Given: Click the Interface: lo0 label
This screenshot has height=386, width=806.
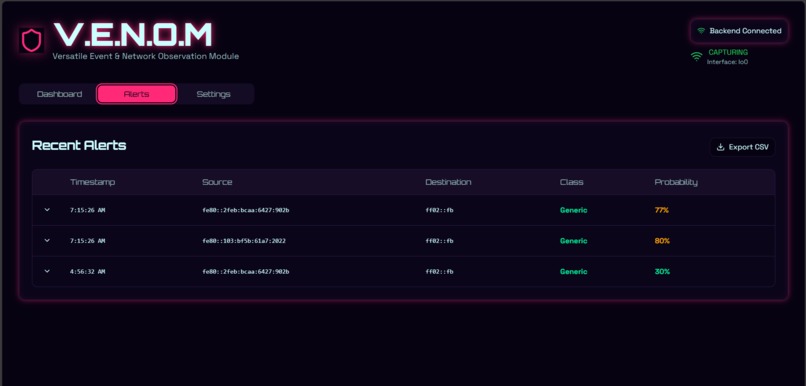Looking at the screenshot, I should [x=727, y=62].
